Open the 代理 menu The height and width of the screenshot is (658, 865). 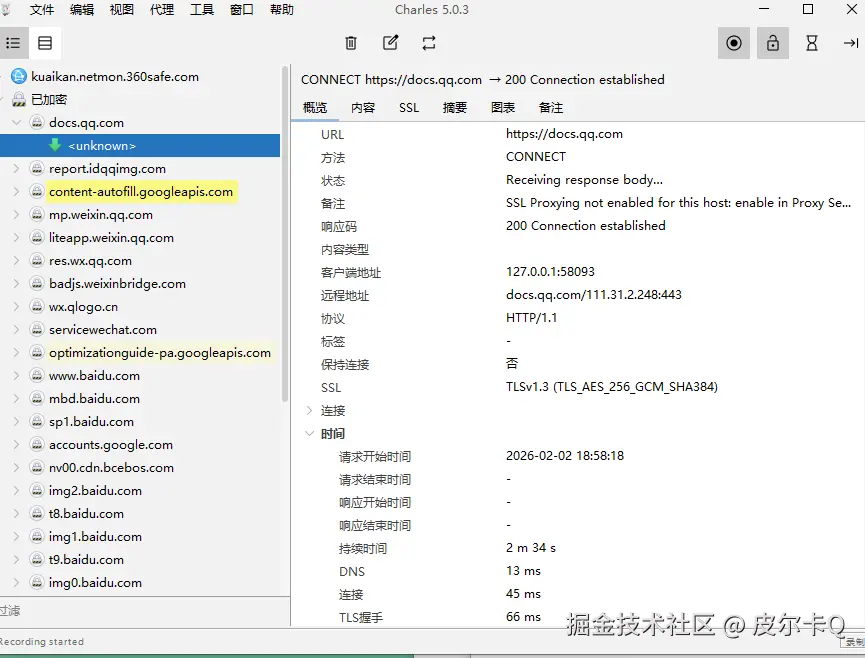coord(162,9)
